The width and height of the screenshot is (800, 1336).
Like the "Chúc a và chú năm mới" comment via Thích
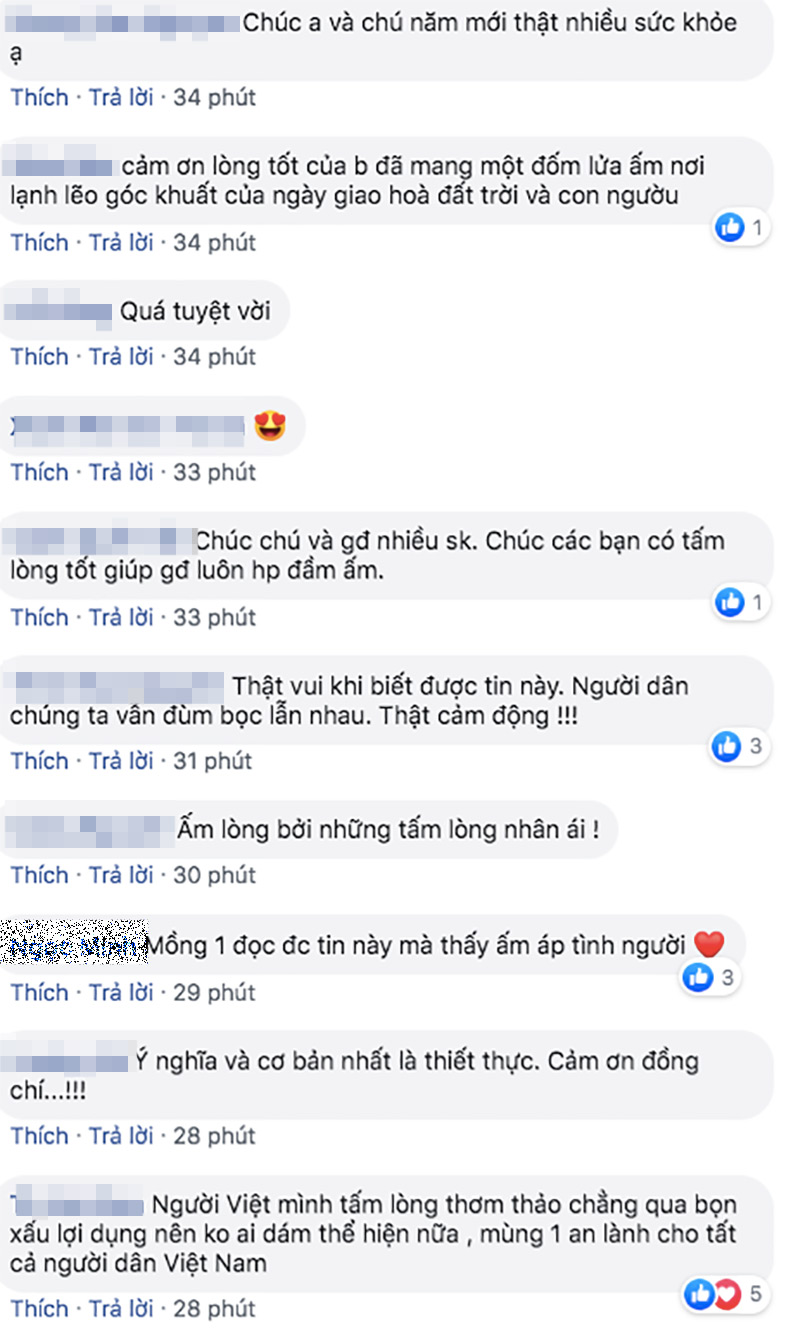tap(39, 98)
